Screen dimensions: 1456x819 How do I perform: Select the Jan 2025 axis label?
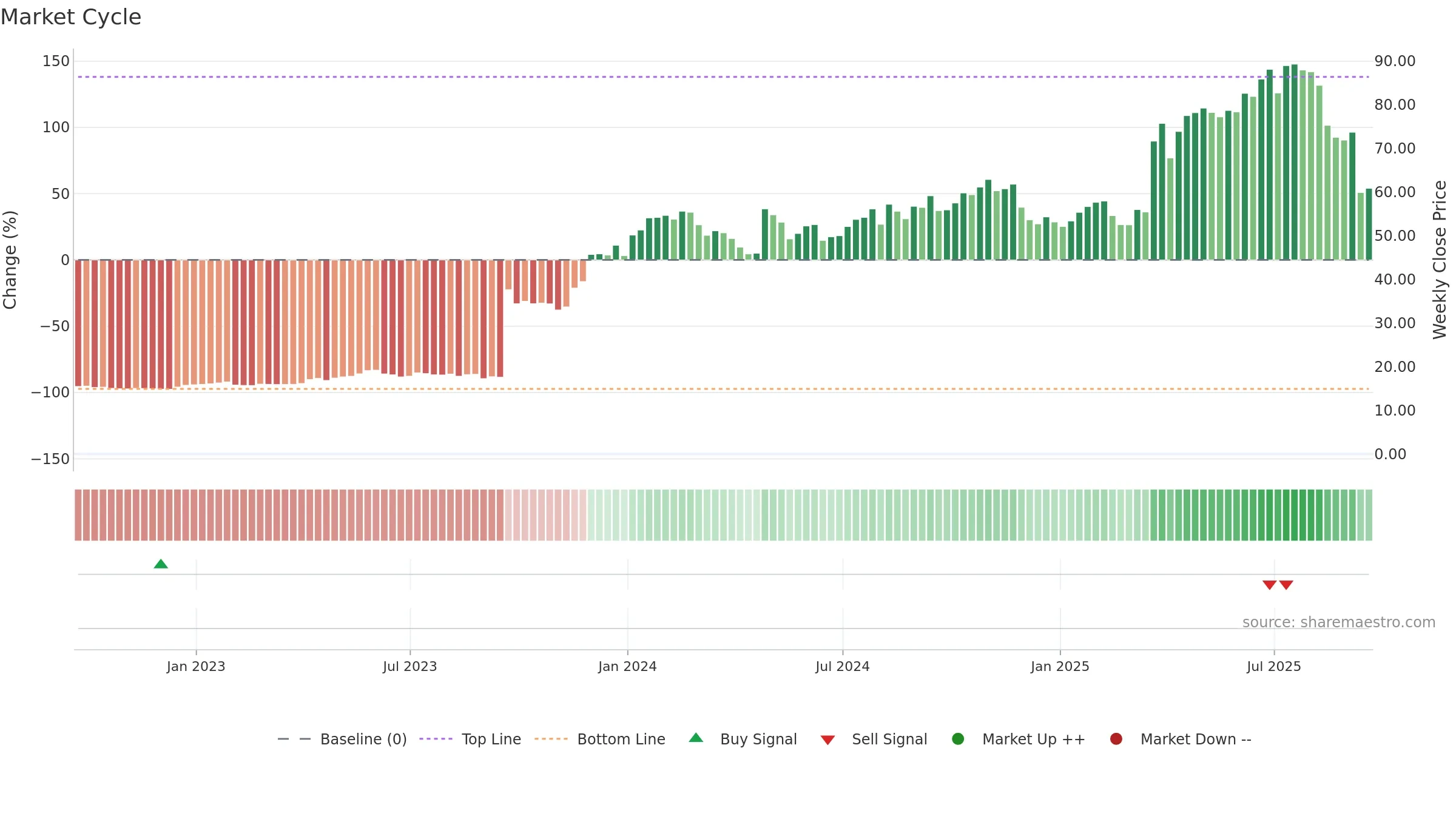[1060, 667]
